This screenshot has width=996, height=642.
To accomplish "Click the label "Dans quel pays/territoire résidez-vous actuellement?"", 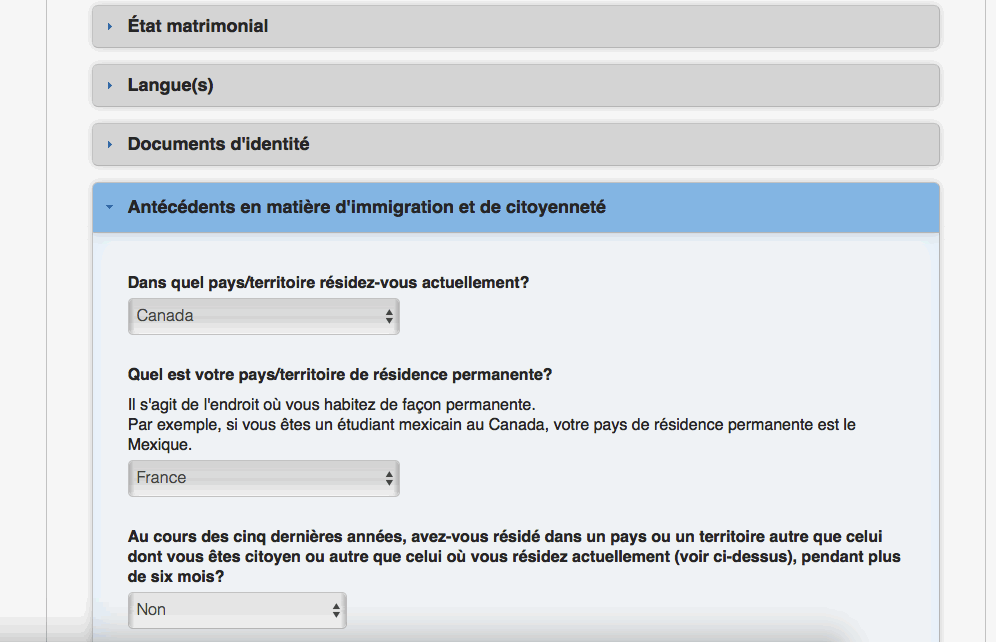I will coord(328,283).
